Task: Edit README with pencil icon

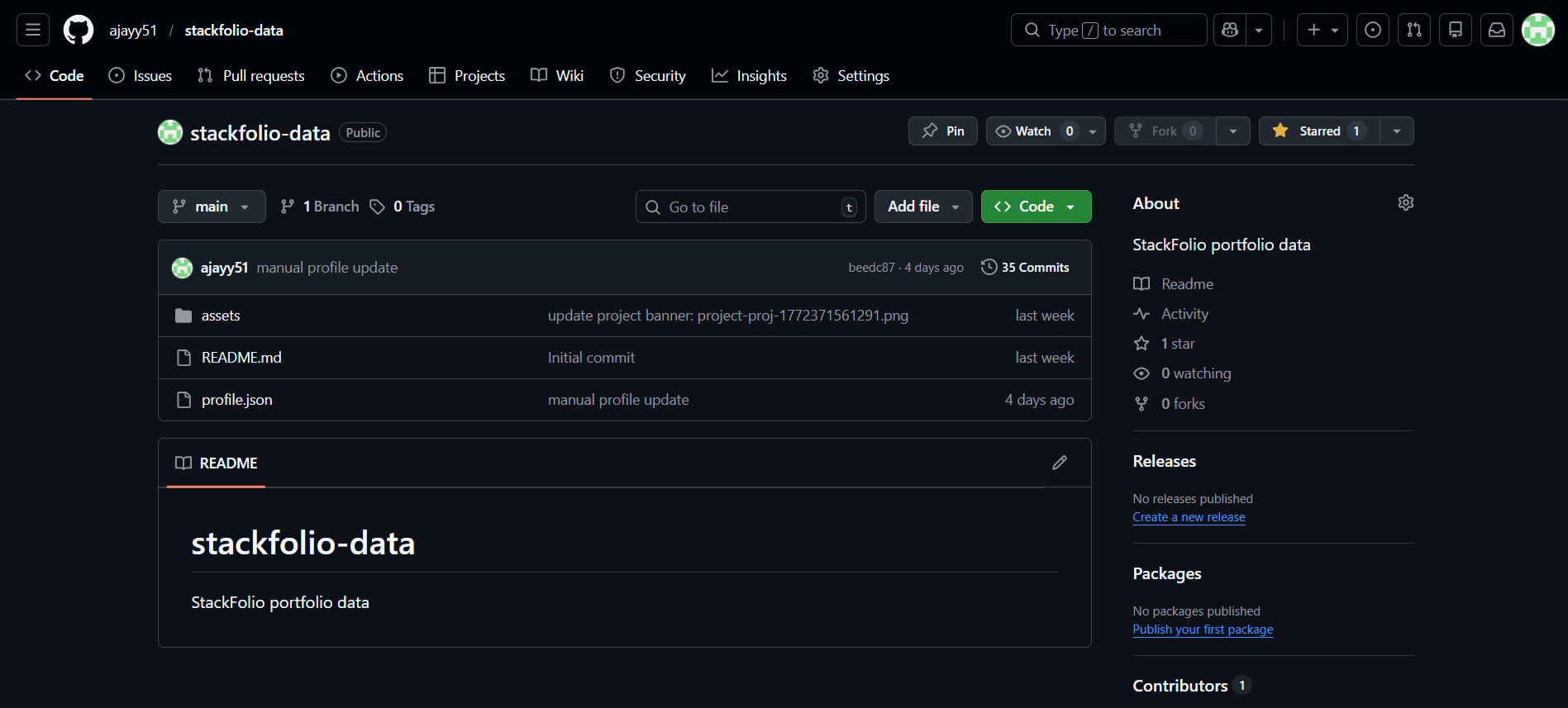Action: 1060,463
